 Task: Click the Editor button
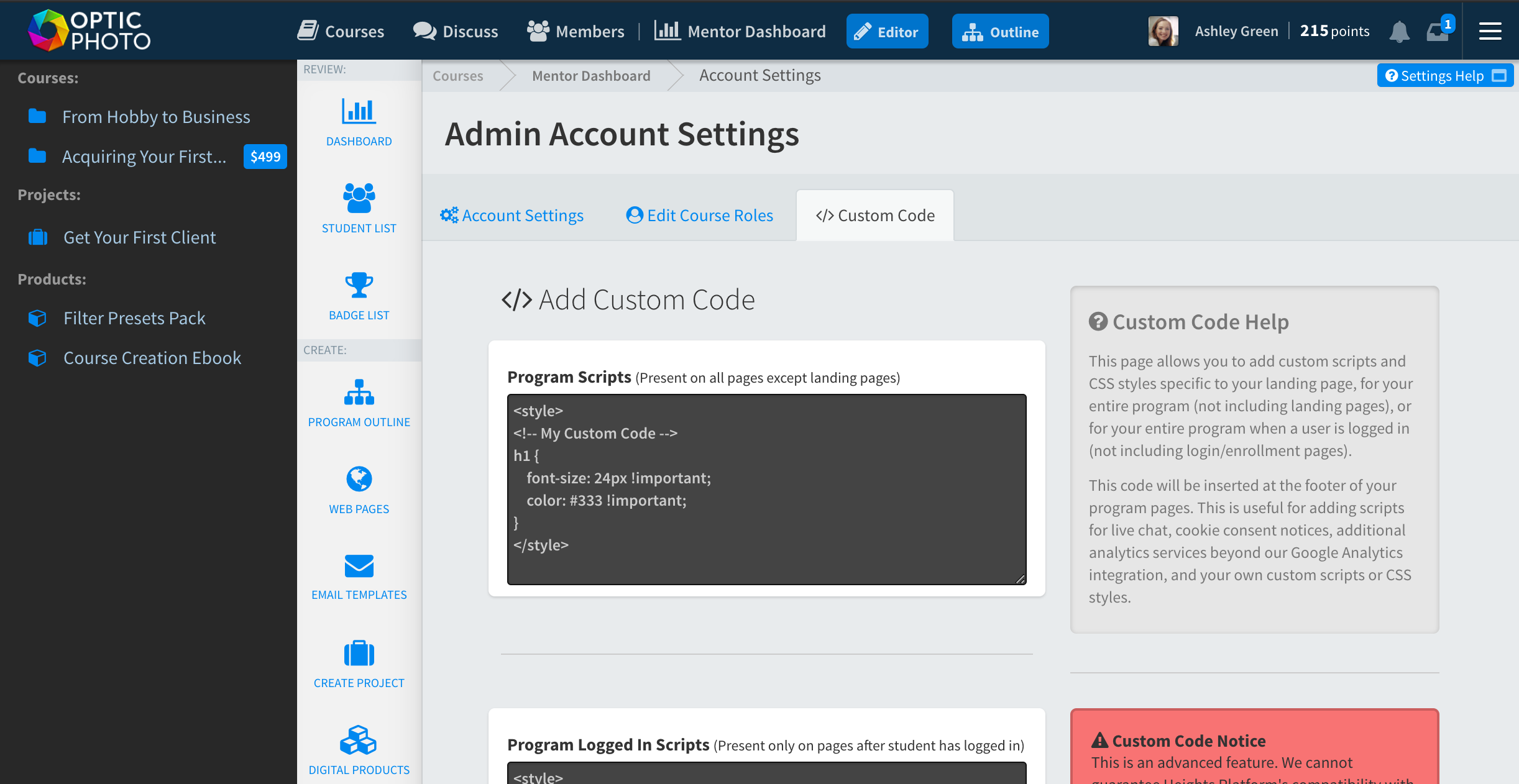pos(887,32)
